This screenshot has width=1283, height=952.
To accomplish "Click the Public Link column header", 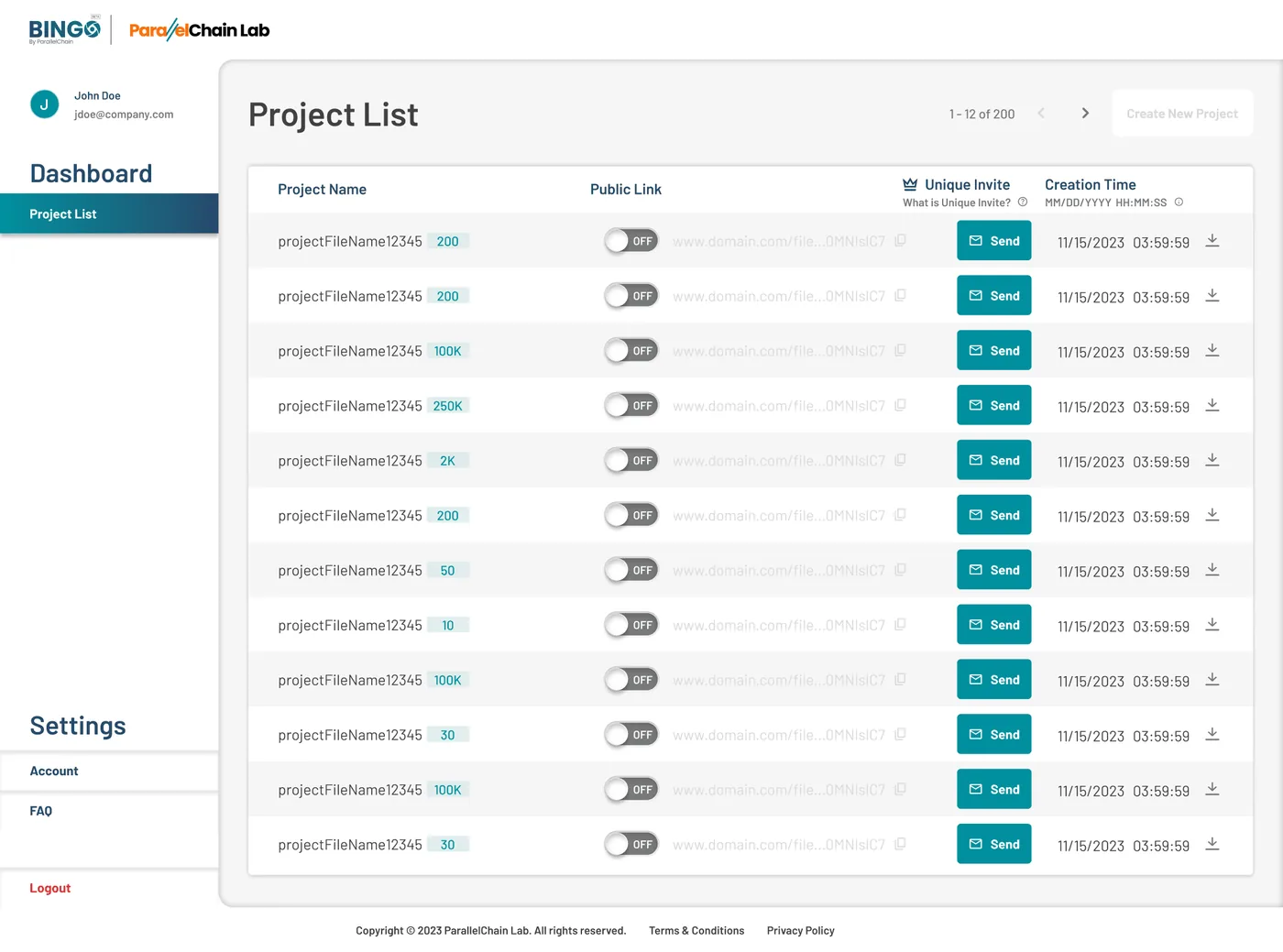I will point(625,190).
